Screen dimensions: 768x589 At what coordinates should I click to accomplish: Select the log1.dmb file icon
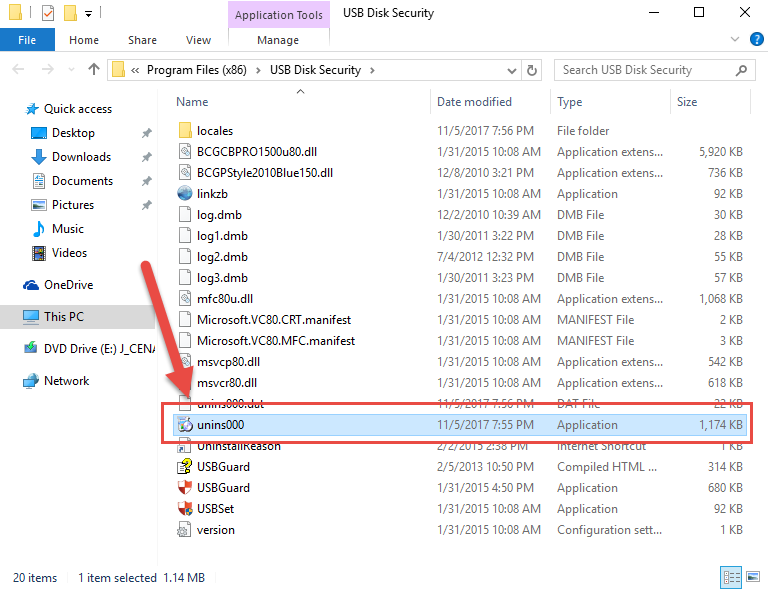click(185, 236)
